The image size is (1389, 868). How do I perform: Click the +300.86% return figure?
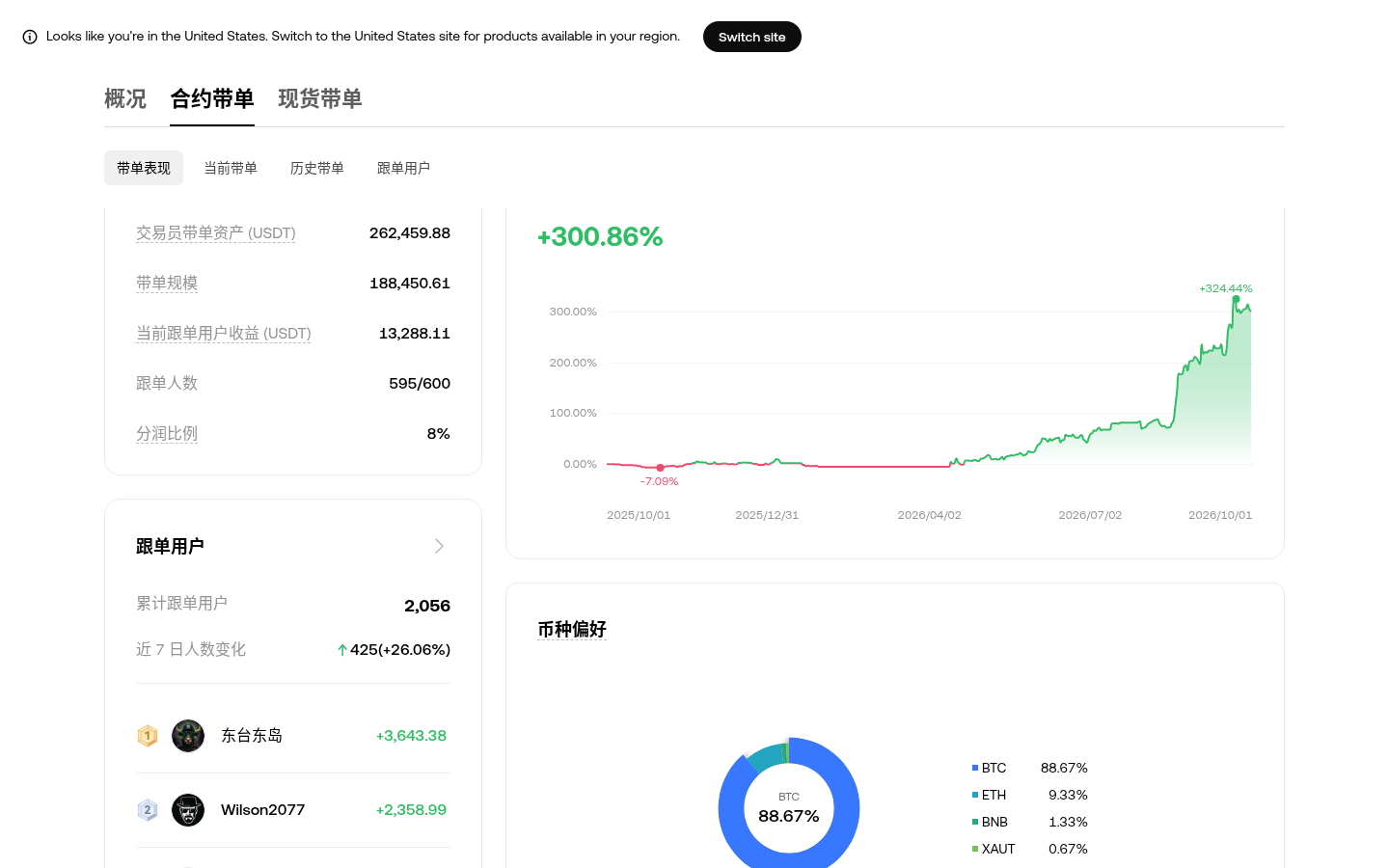click(600, 237)
